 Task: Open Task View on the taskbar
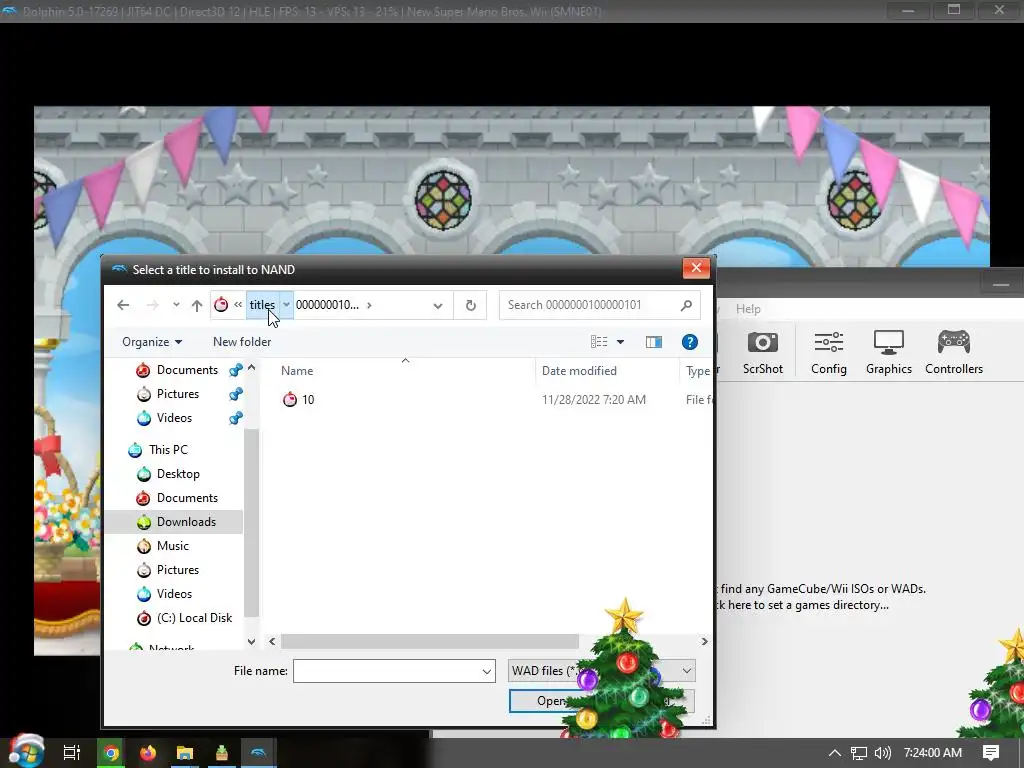tap(72, 753)
